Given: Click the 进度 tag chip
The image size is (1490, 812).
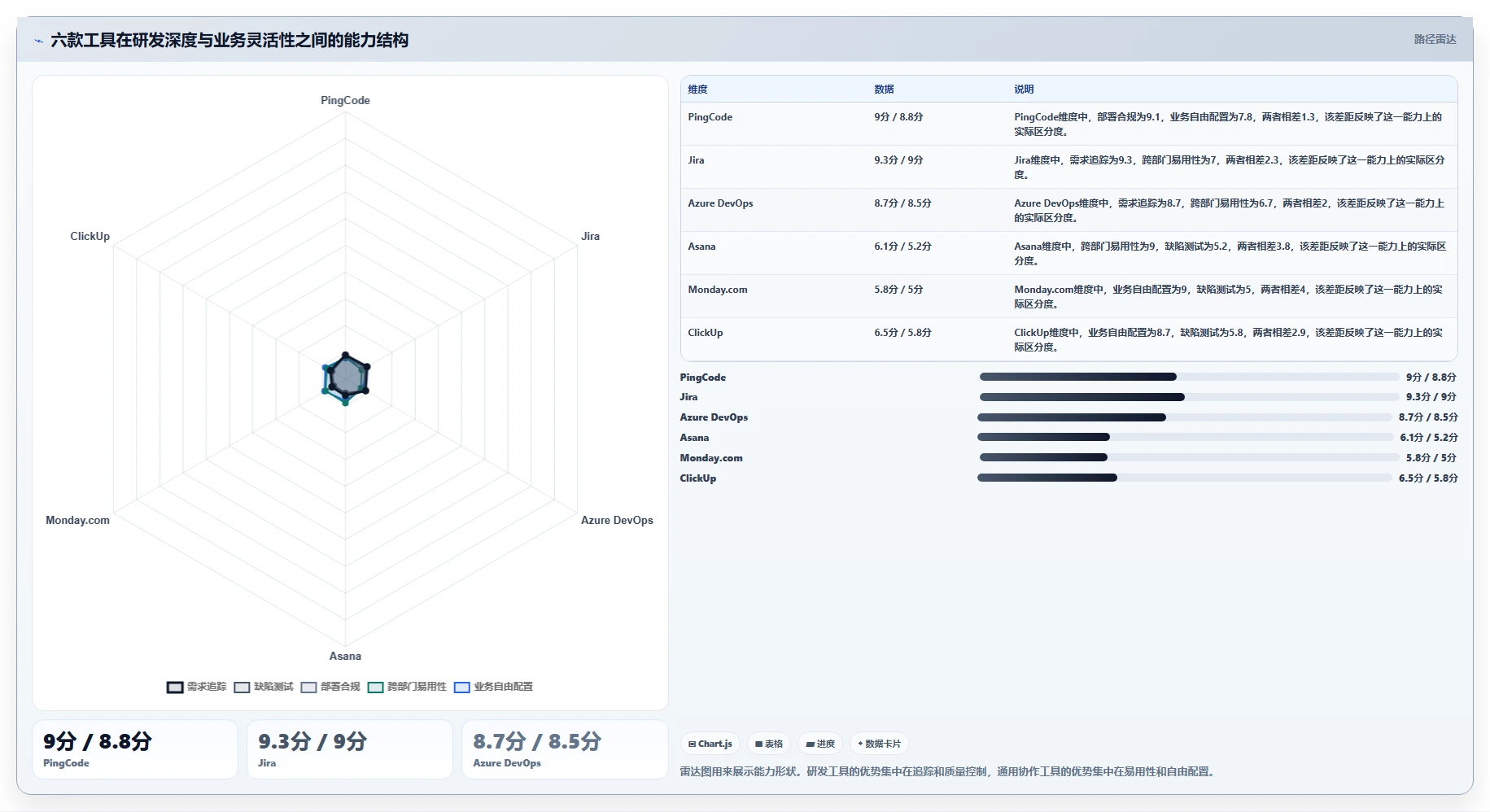Looking at the screenshot, I should (x=820, y=744).
